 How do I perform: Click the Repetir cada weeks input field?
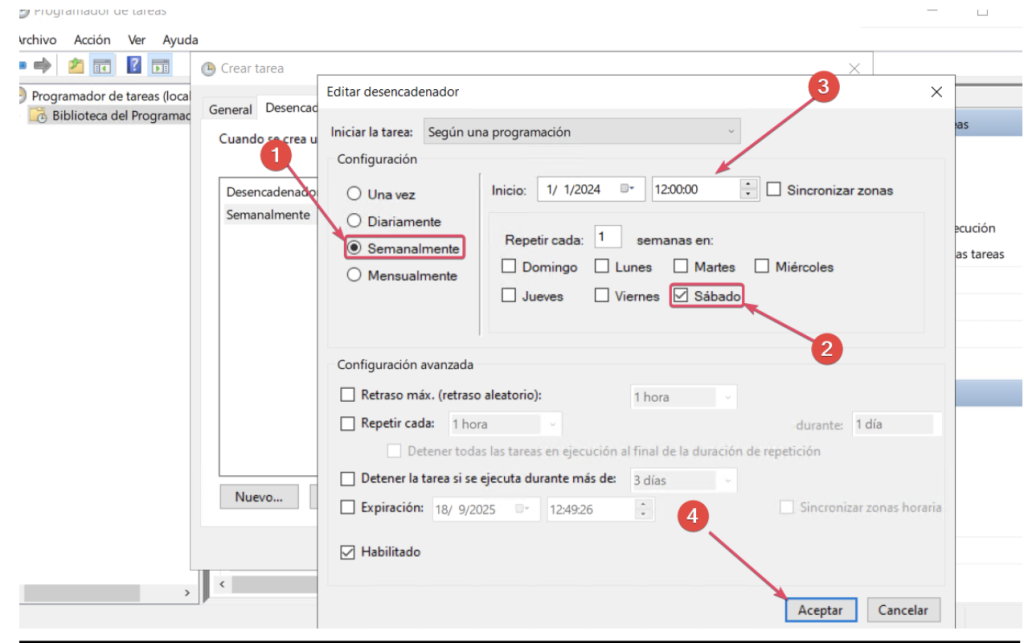click(x=608, y=238)
